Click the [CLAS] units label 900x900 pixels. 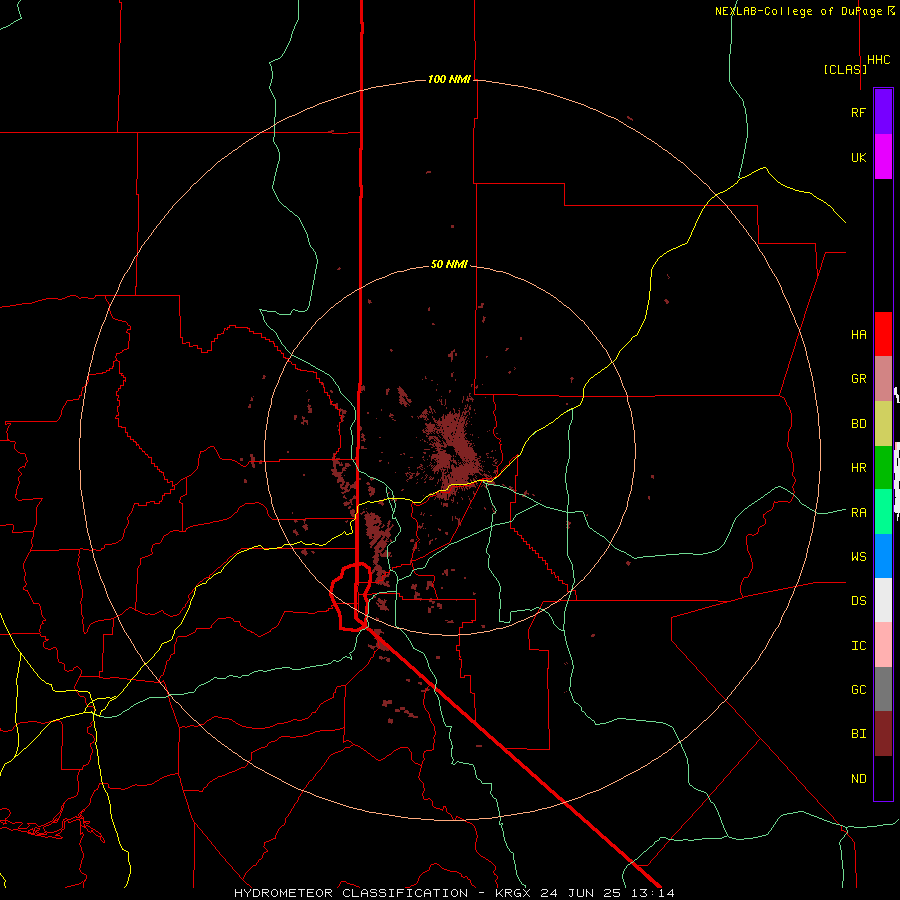click(x=845, y=69)
